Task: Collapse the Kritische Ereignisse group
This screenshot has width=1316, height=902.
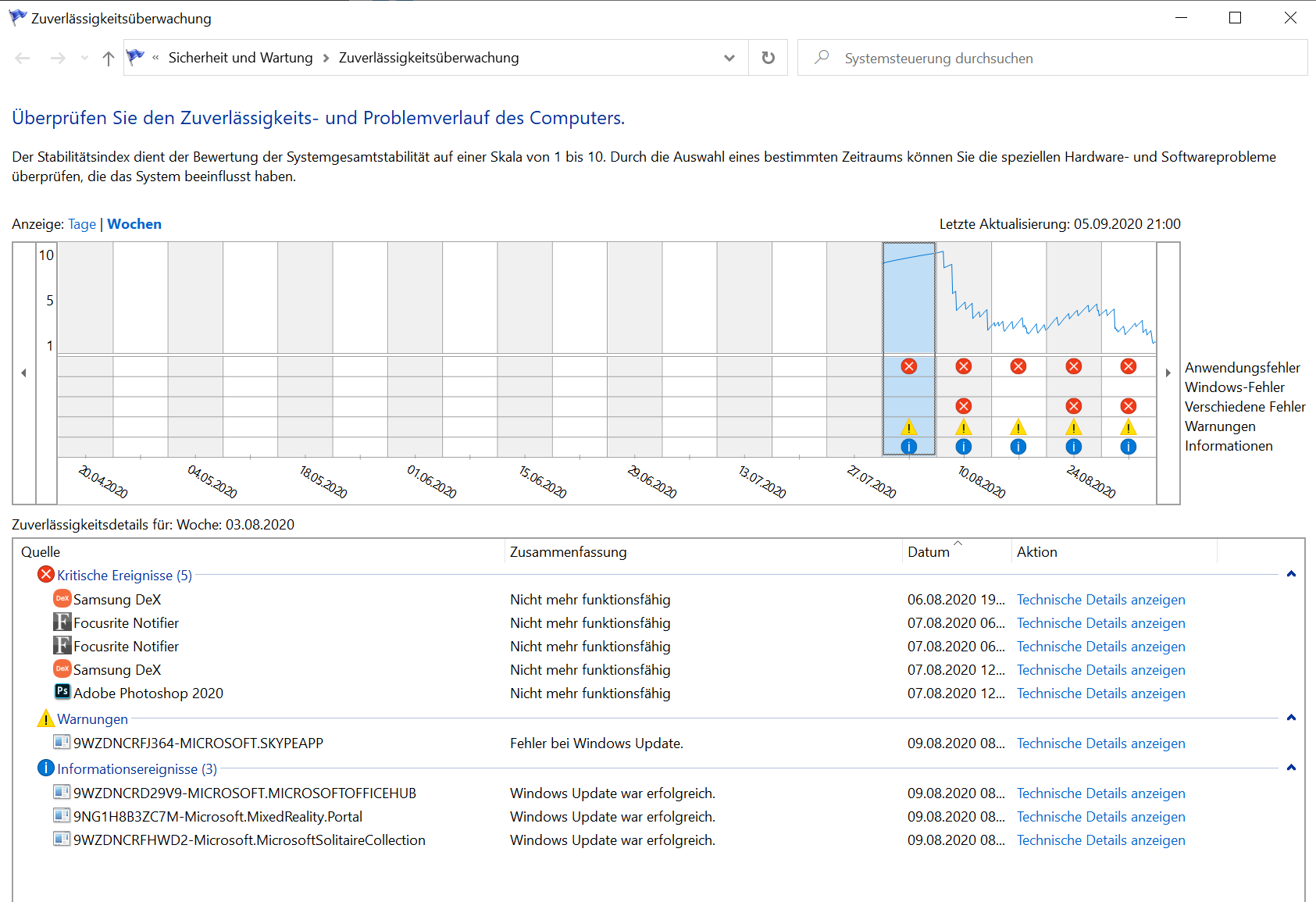Action: pyautogui.click(x=1291, y=574)
